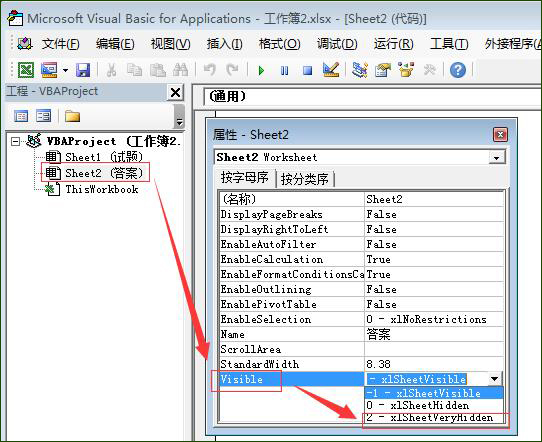The height and width of the screenshot is (442, 542).
Task: Click the StandardWidth value 8.38
Action: [434, 364]
